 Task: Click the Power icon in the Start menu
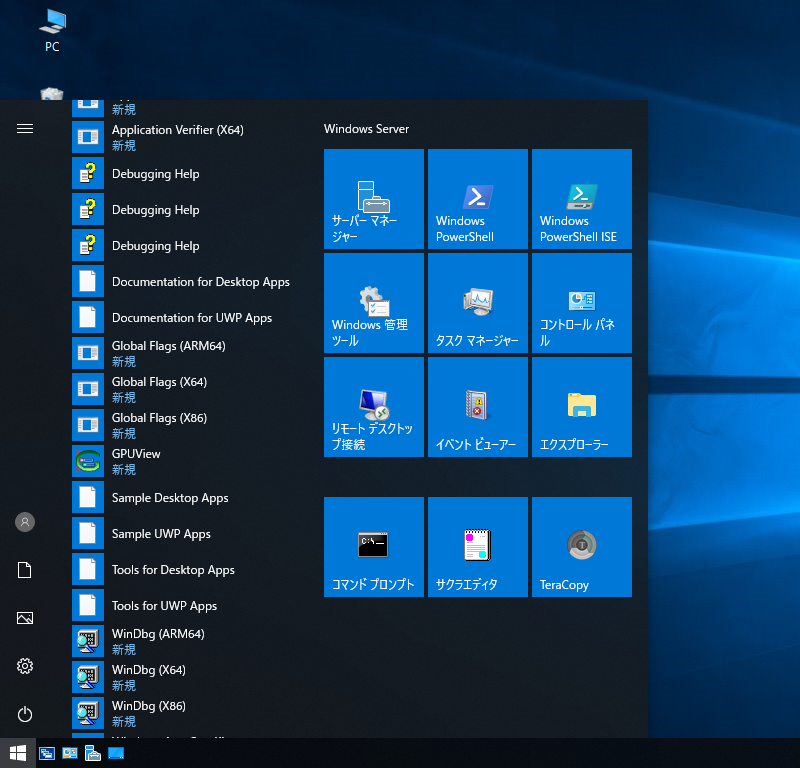[x=24, y=714]
